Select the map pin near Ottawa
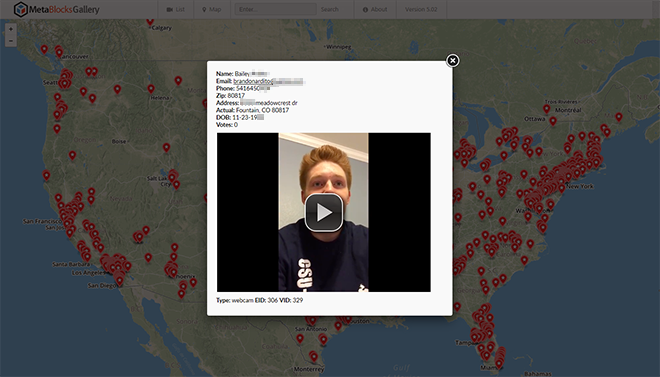Viewport: 660px width, 377px height. click(x=553, y=121)
